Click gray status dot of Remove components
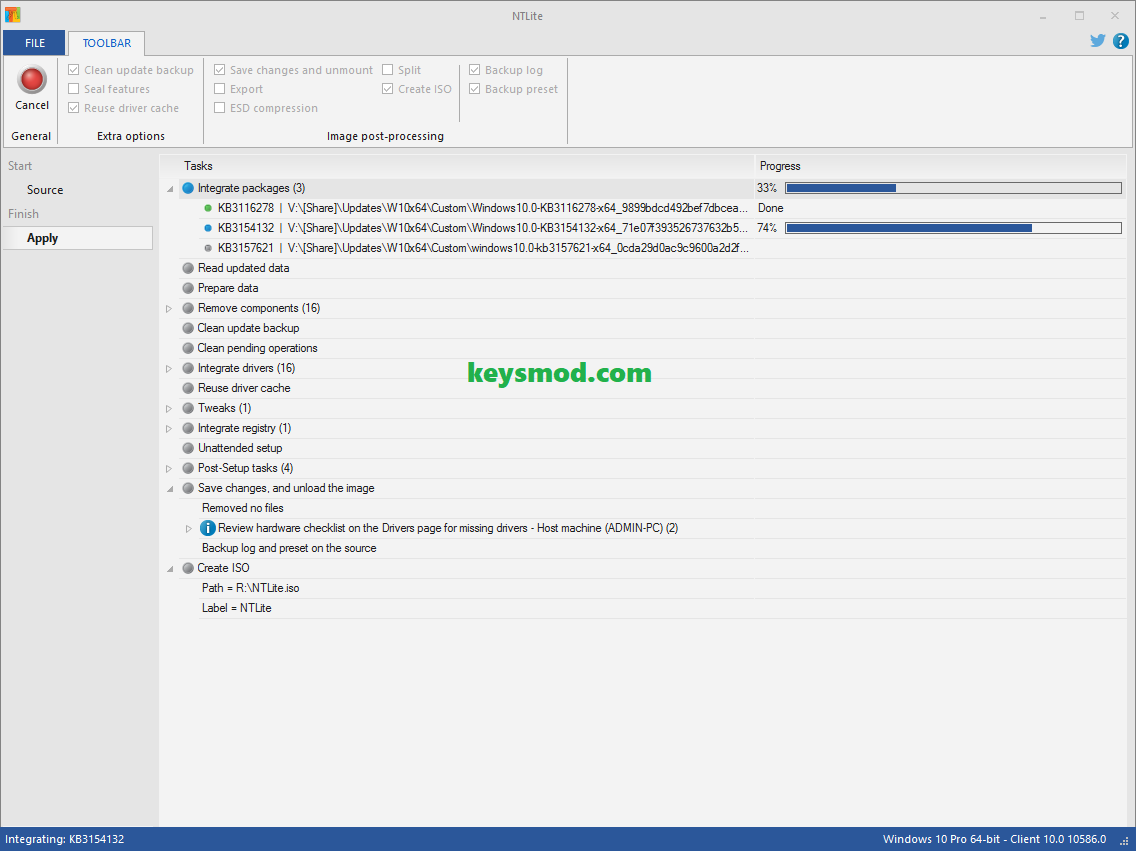This screenshot has height=851, width=1136. [188, 308]
